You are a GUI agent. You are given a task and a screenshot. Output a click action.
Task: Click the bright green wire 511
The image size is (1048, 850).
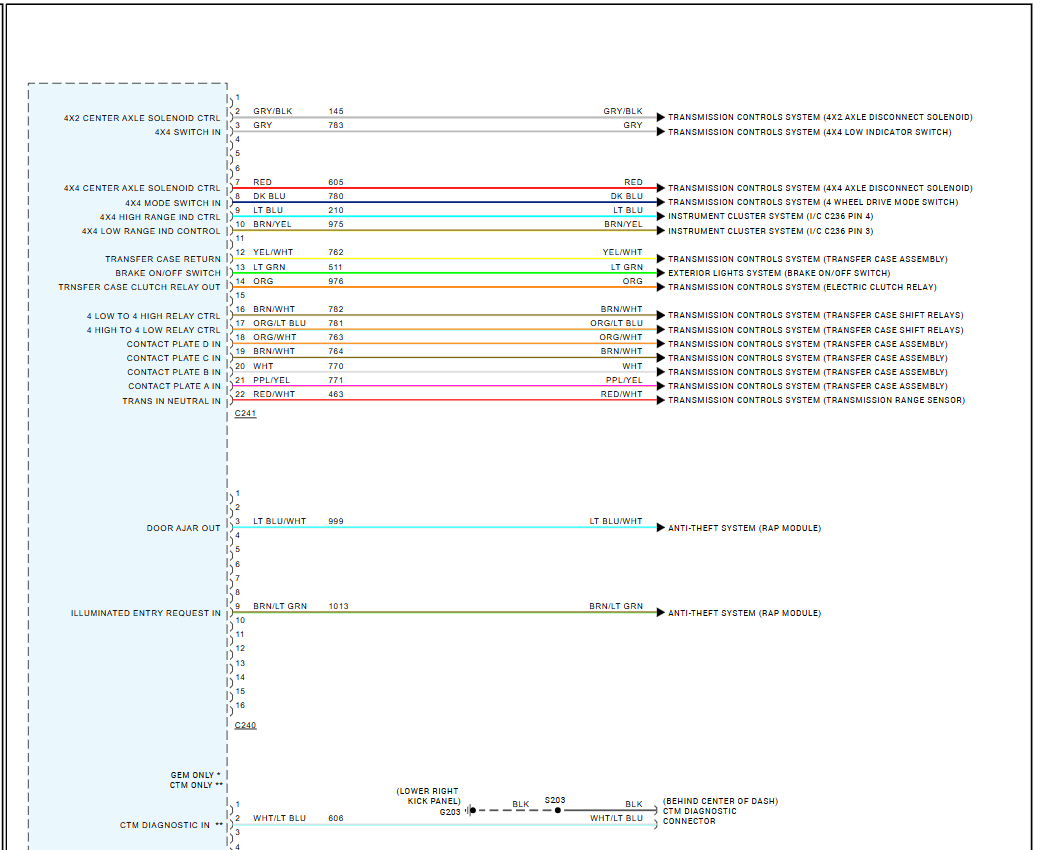click(x=450, y=273)
